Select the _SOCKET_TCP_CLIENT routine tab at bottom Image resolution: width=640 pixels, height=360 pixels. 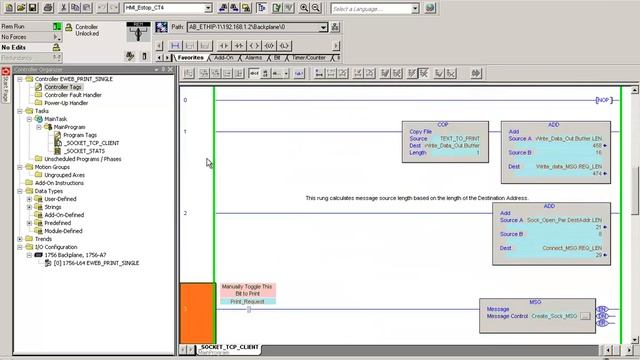[230, 347]
